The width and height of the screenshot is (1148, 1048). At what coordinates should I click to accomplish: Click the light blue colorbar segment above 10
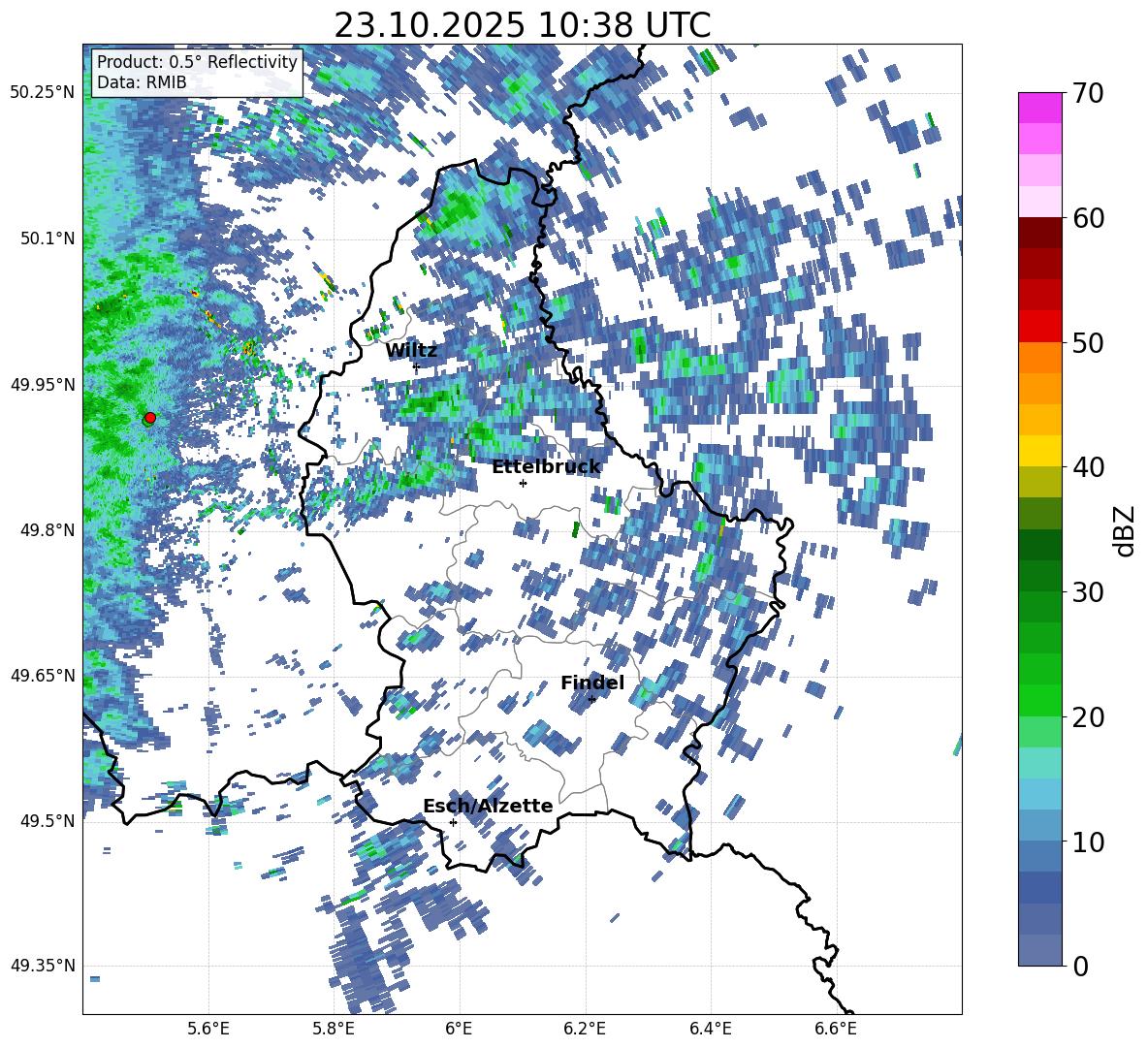pyautogui.click(x=1039, y=794)
